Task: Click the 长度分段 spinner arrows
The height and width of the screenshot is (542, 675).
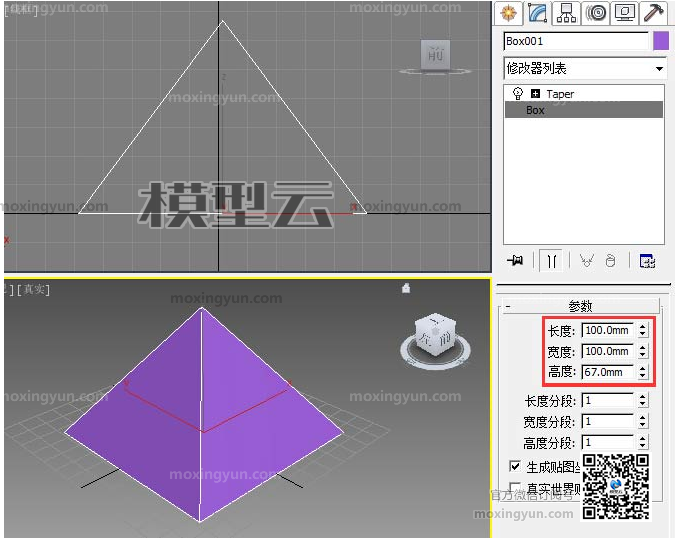Action: [x=643, y=401]
